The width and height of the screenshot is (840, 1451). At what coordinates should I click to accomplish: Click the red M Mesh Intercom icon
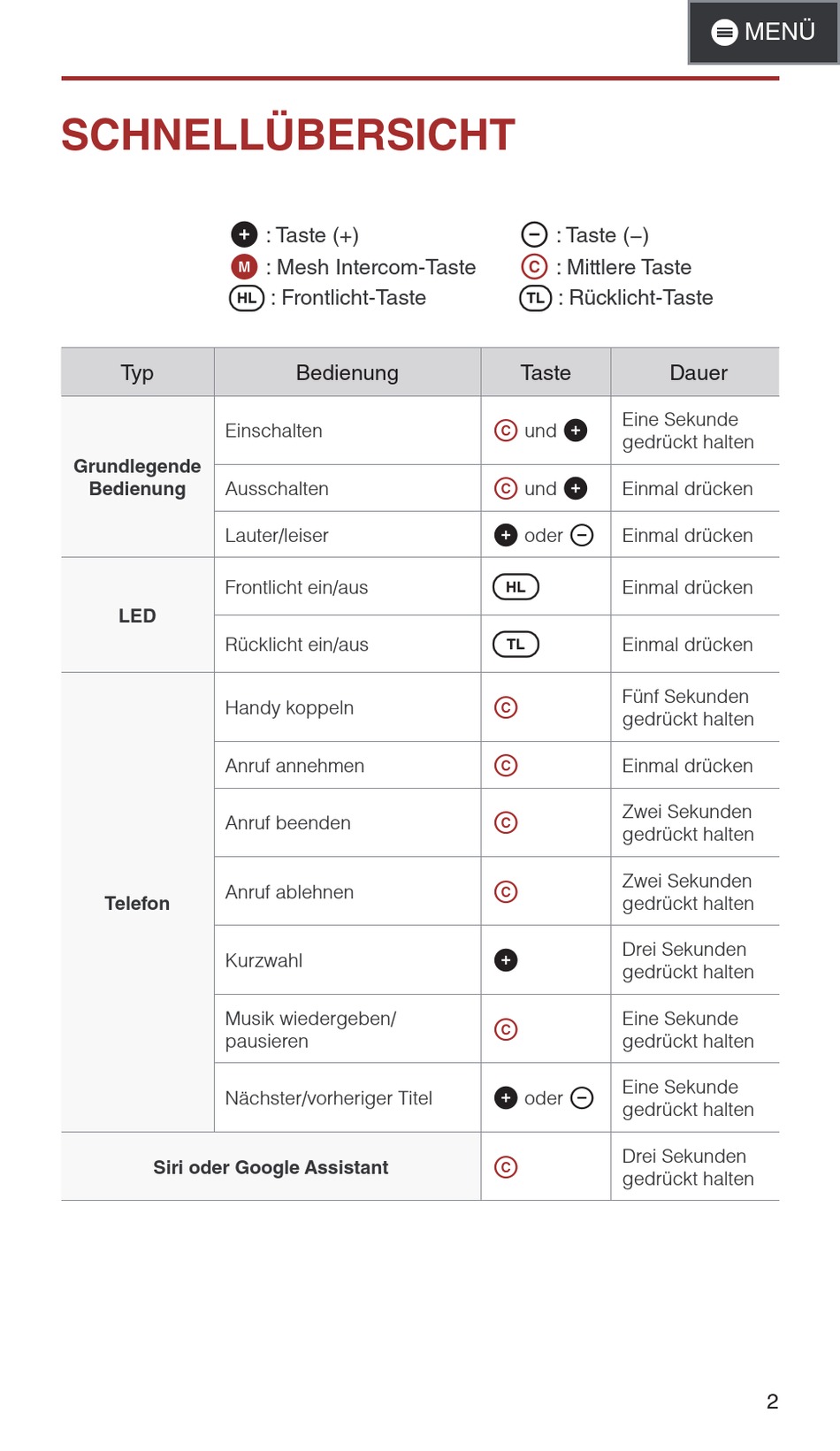point(244,267)
